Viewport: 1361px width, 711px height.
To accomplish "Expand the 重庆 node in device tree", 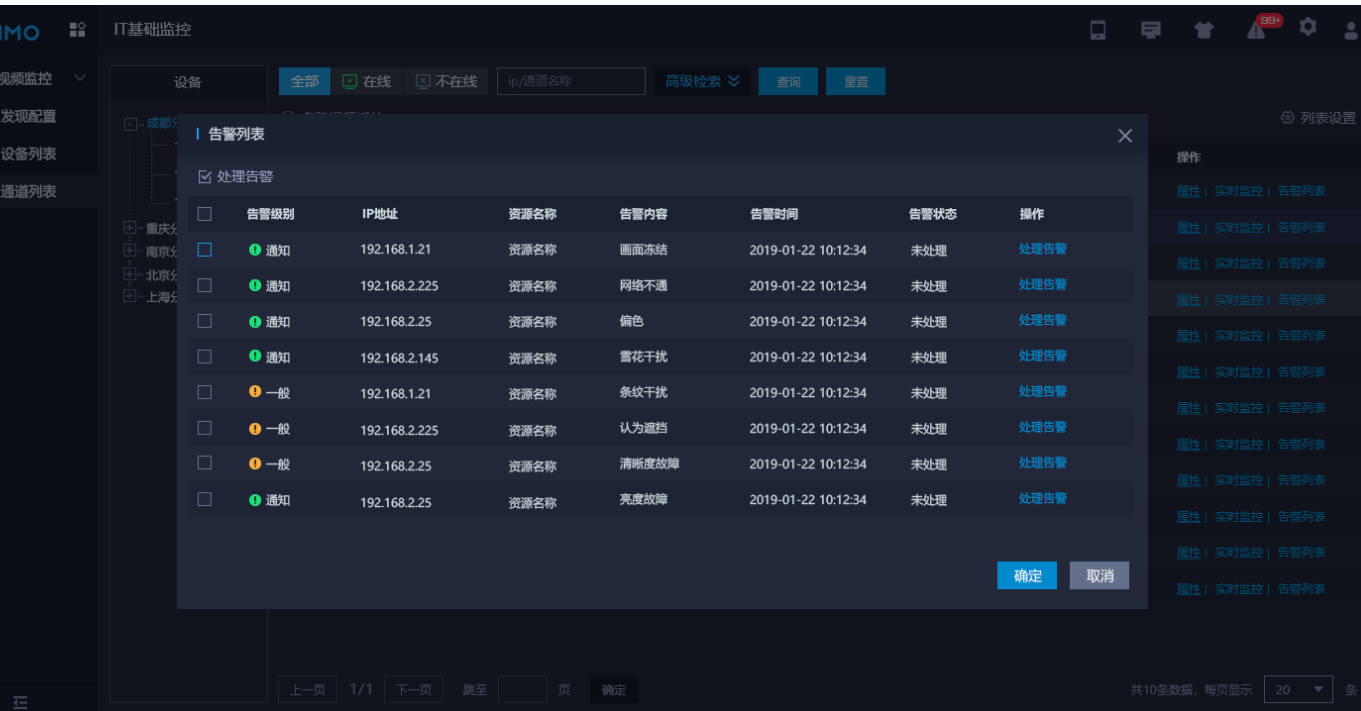I will point(129,227).
